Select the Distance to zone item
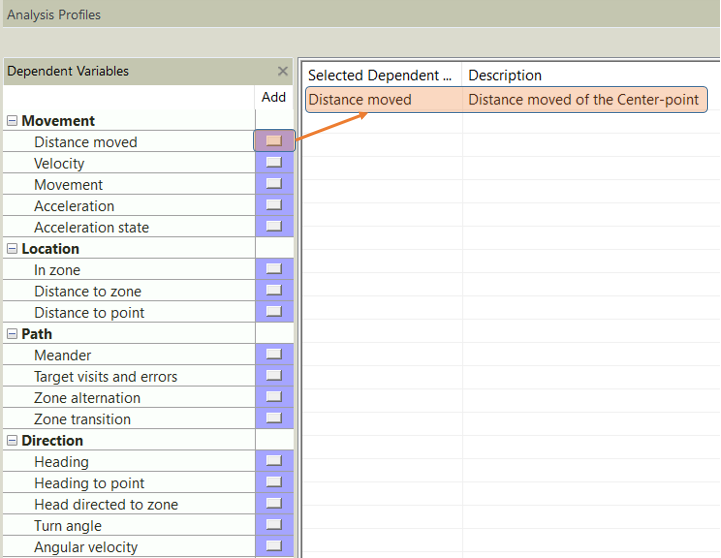This screenshot has width=721, height=558. click(88, 291)
